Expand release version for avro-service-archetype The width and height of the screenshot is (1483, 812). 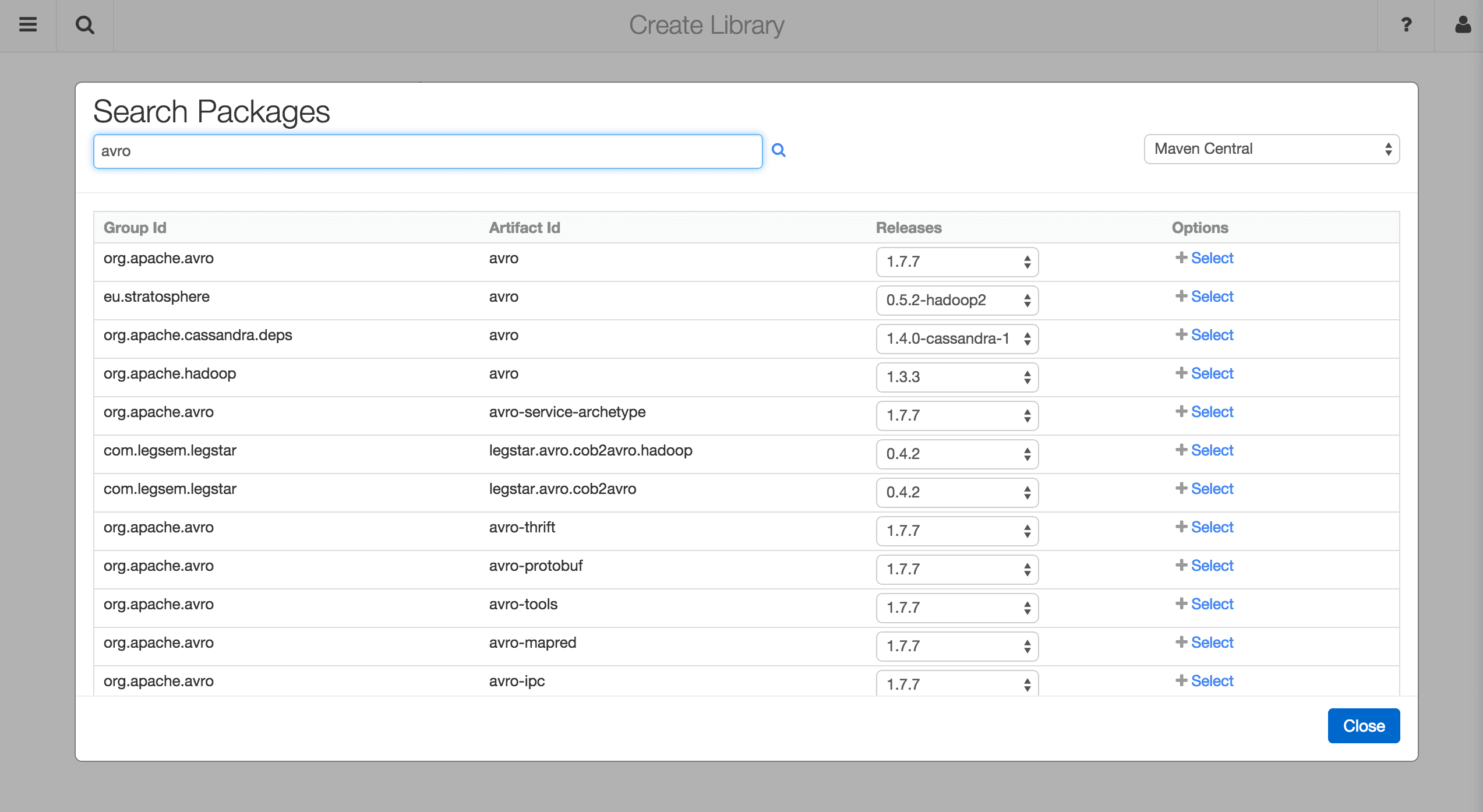957,416
